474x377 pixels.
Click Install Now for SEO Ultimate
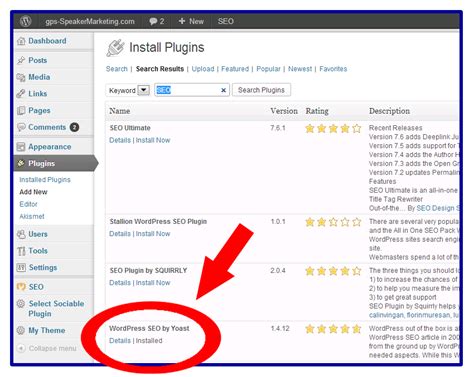153,140
